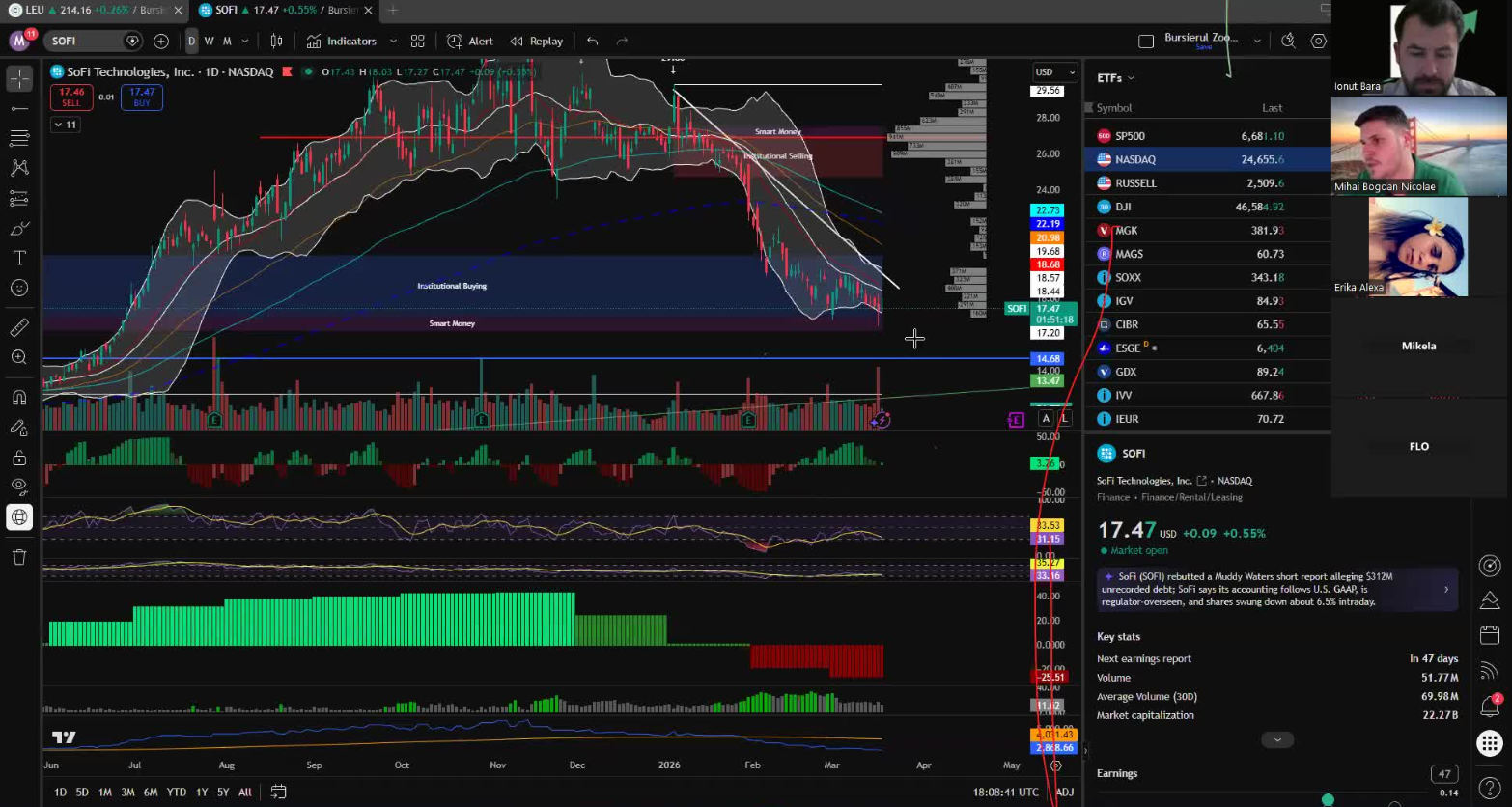Open the timeframe interval dropdown arrow
The width and height of the screenshot is (1512, 807).
[245, 41]
